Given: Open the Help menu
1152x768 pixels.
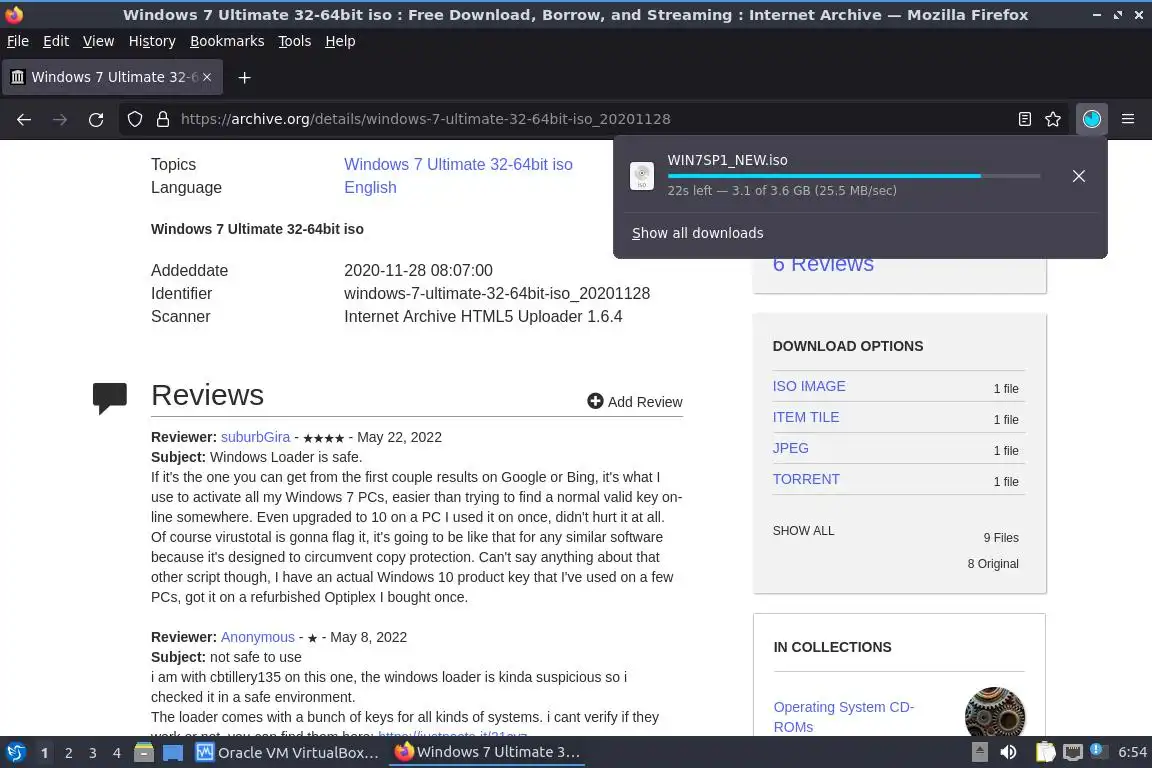Looking at the screenshot, I should tap(340, 41).
